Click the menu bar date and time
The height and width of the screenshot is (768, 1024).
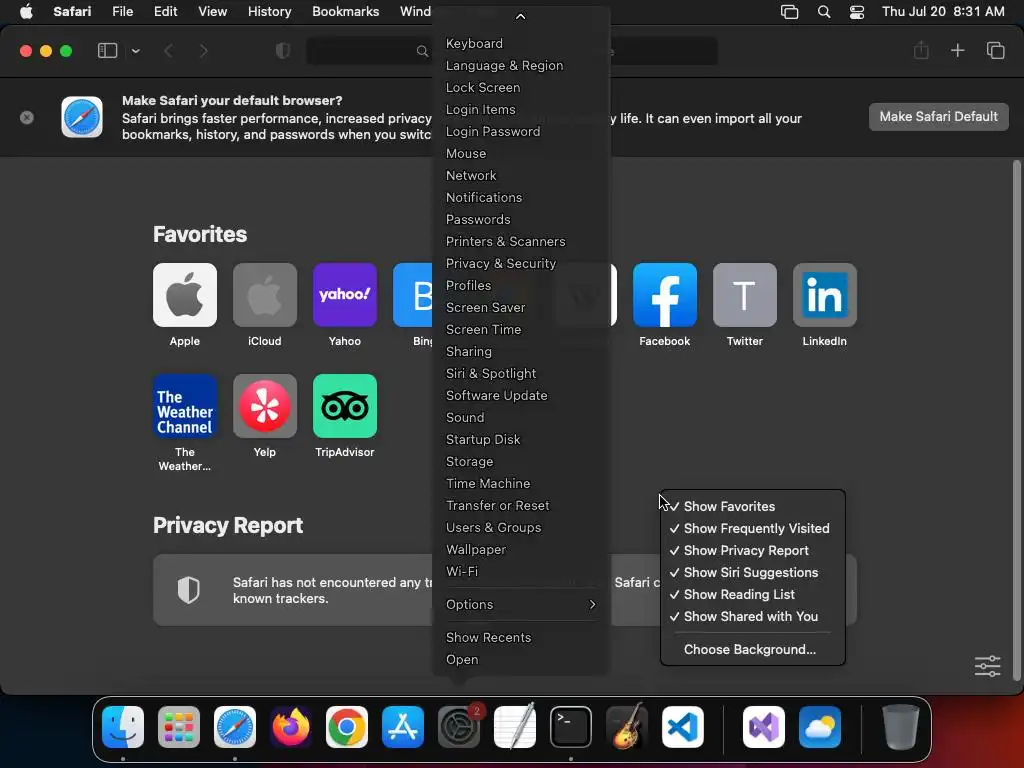pos(943,11)
